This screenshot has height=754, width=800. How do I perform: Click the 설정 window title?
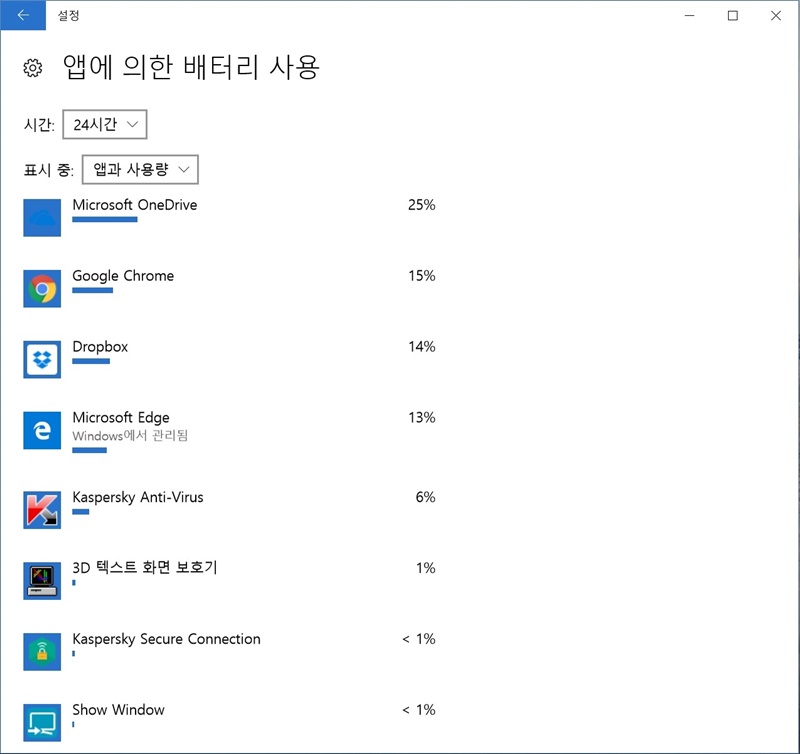[68, 15]
